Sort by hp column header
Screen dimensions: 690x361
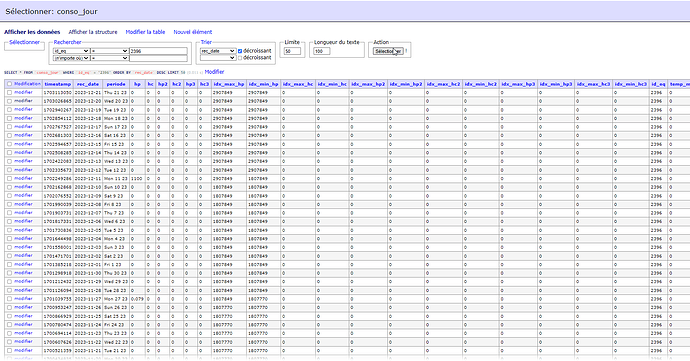[137, 84]
